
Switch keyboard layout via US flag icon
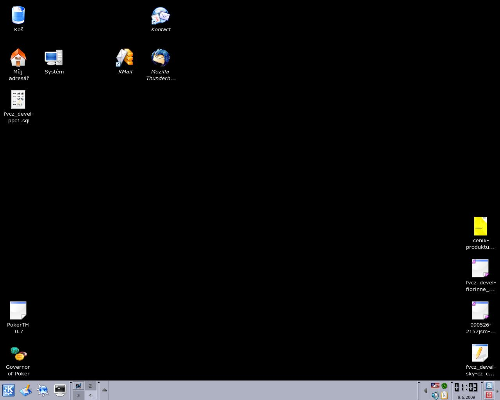pyautogui.click(x=435, y=386)
